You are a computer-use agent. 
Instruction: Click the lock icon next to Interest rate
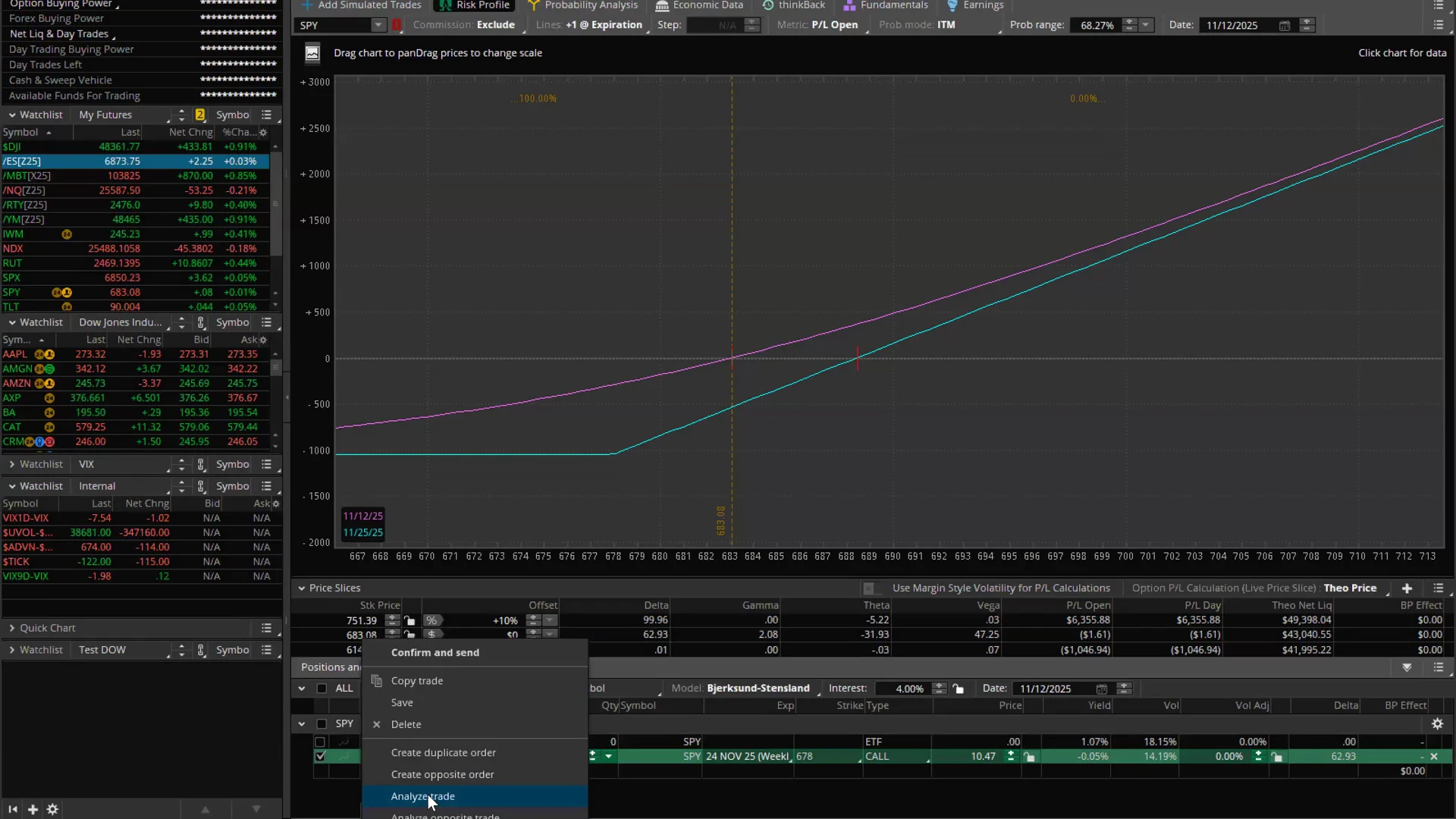(x=959, y=689)
